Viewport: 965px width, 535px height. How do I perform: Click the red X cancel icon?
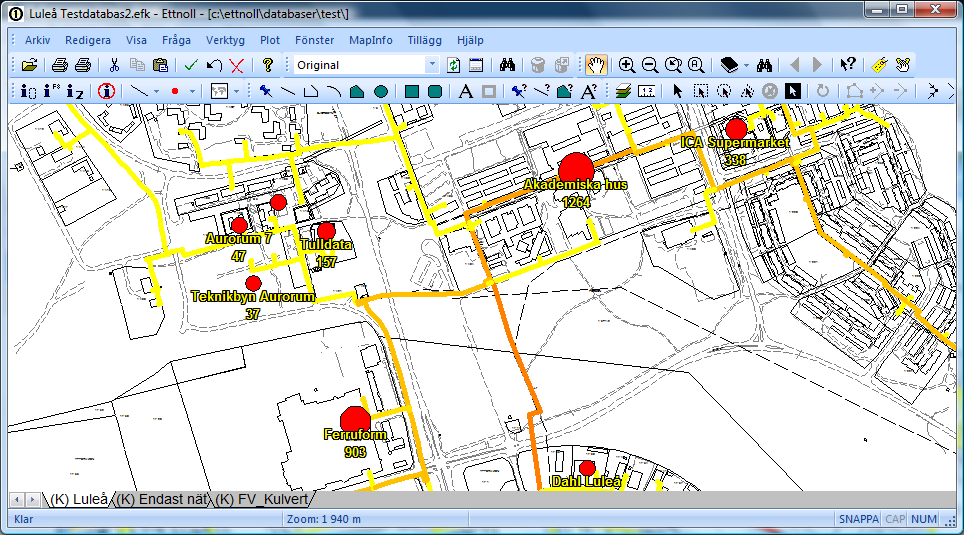coord(236,65)
